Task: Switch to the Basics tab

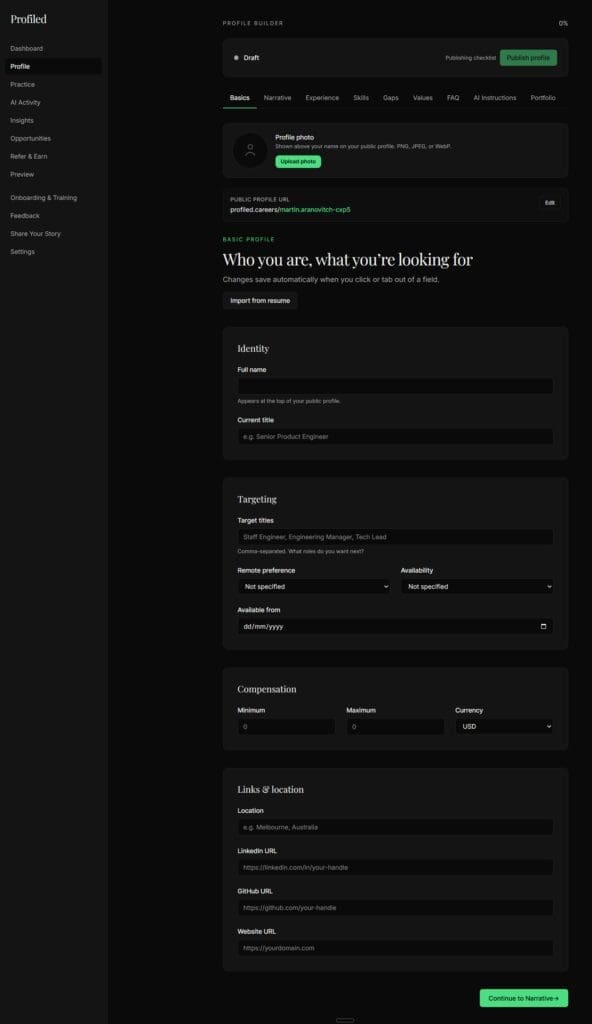Action: click(240, 98)
